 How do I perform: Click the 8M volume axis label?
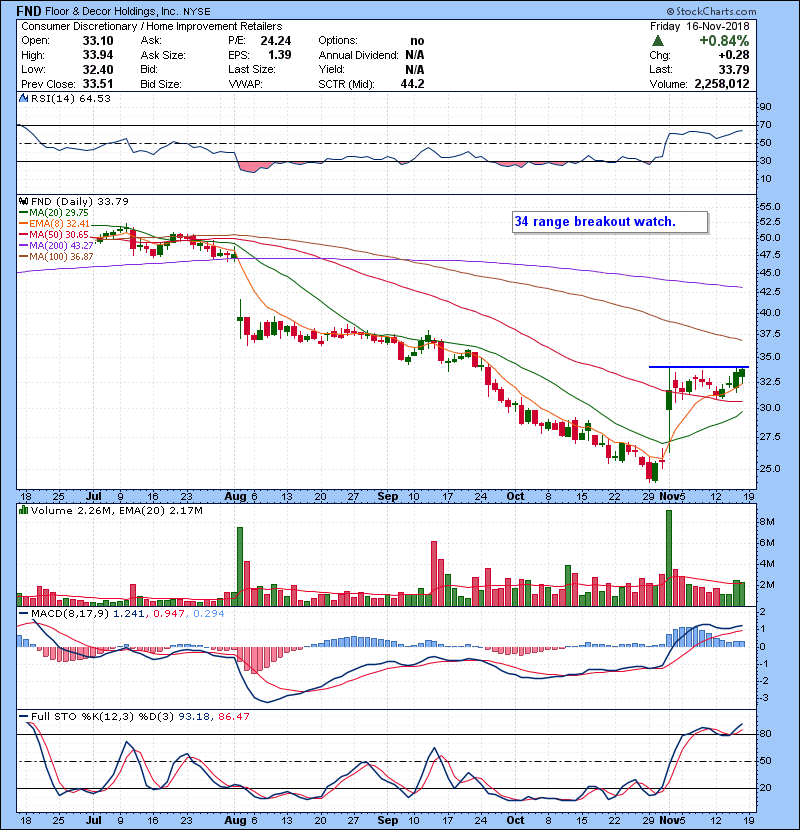[x=767, y=522]
